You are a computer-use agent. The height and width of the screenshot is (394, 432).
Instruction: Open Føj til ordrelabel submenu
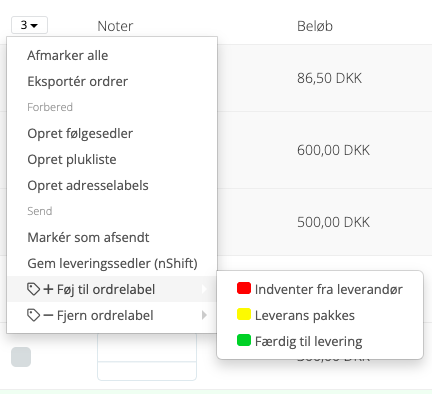pyautogui.click(x=112, y=289)
